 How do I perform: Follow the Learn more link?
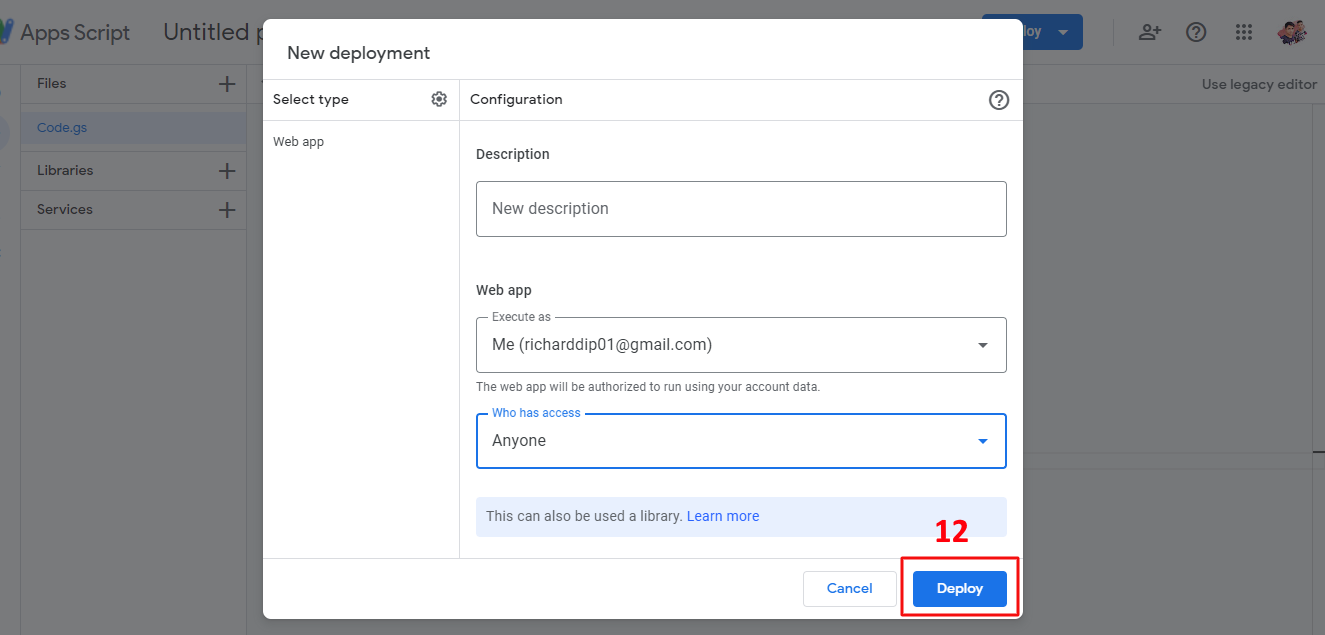(x=723, y=517)
